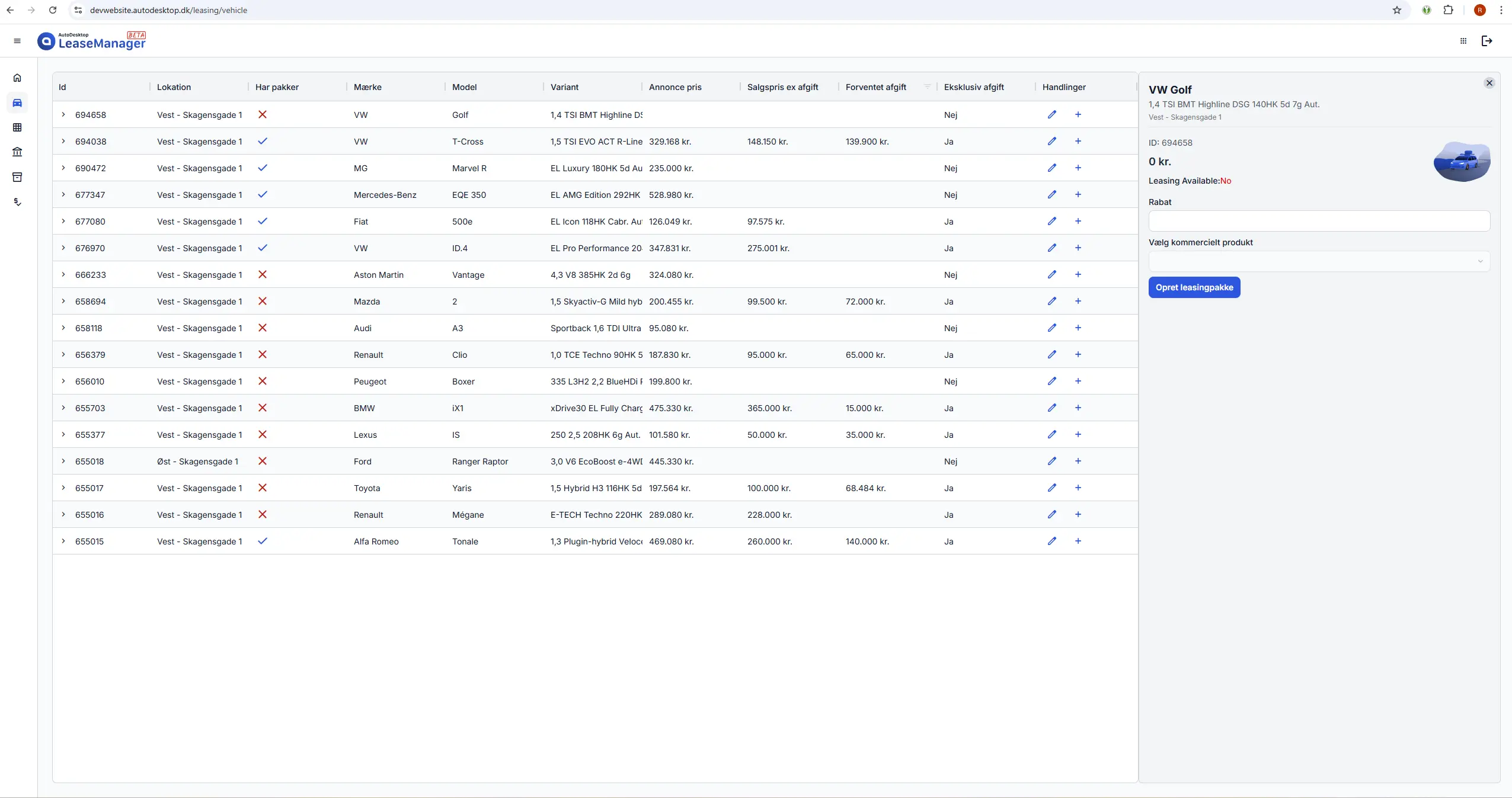The width and height of the screenshot is (1512, 798).
Task: Close the VW Golf detail panel
Action: click(1489, 84)
